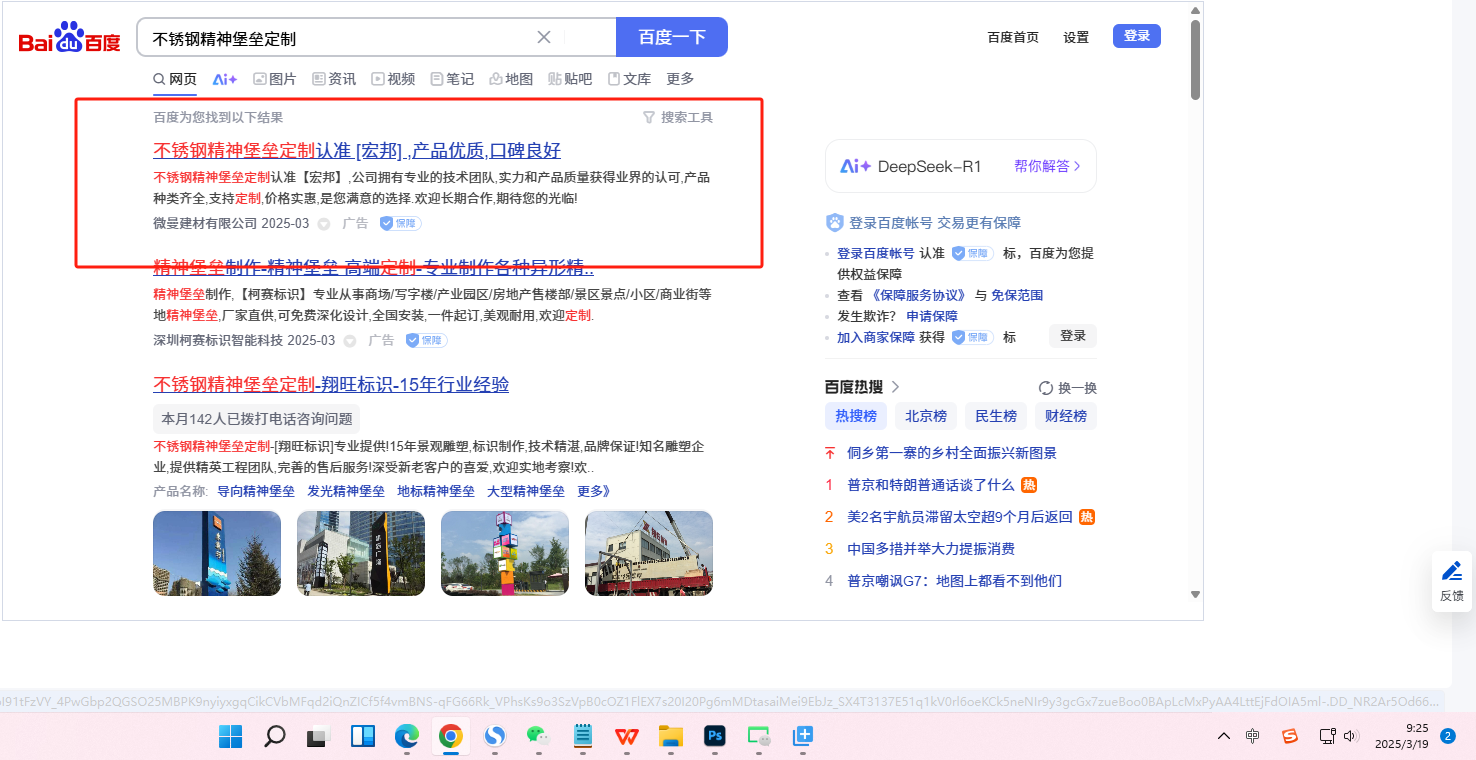Open dropdown arrow beside 微曼建材有限公司 date

click(323, 224)
